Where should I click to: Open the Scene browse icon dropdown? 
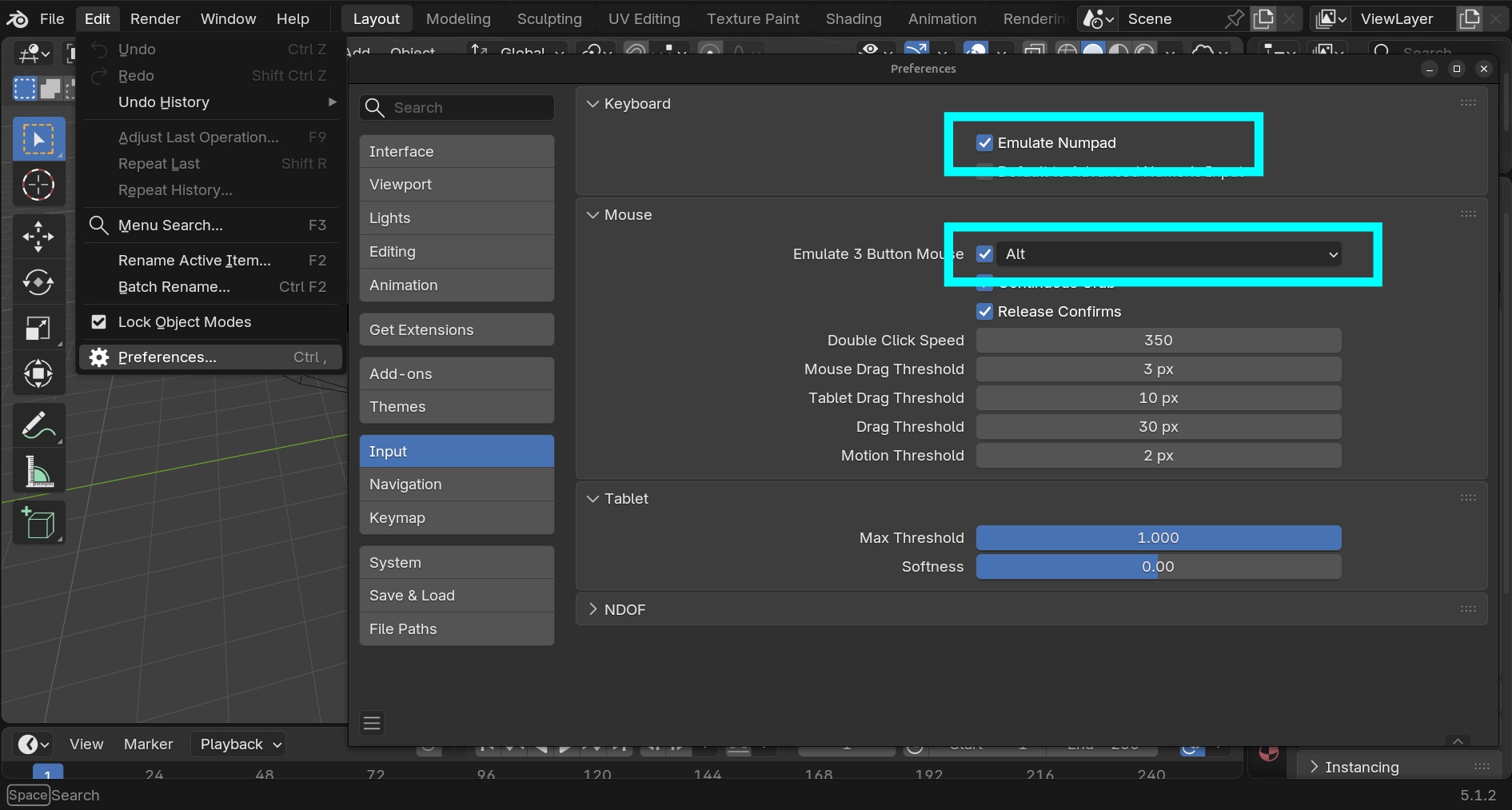[1098, 18]
